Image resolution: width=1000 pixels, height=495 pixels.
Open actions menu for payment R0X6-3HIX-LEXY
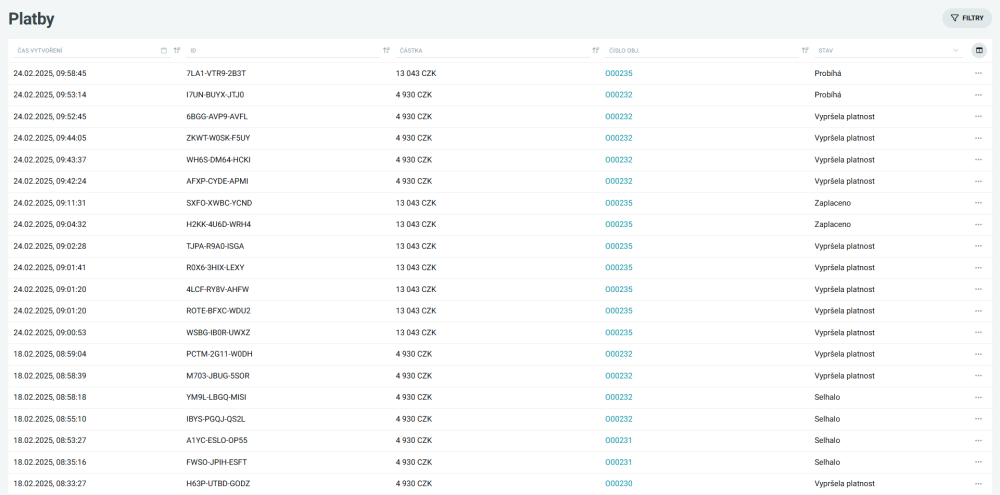coord(978,267)
